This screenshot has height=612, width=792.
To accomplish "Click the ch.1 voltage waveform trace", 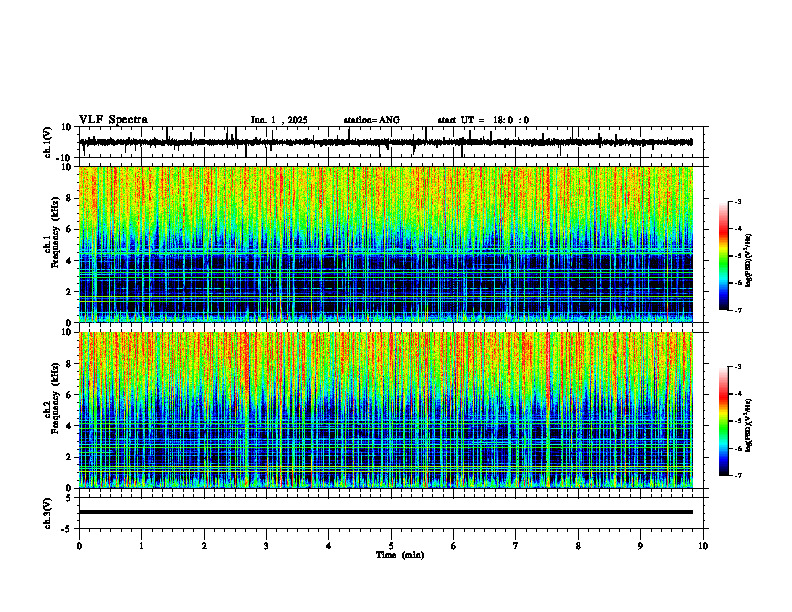I will pyautogui.click(x=386, y=142).
